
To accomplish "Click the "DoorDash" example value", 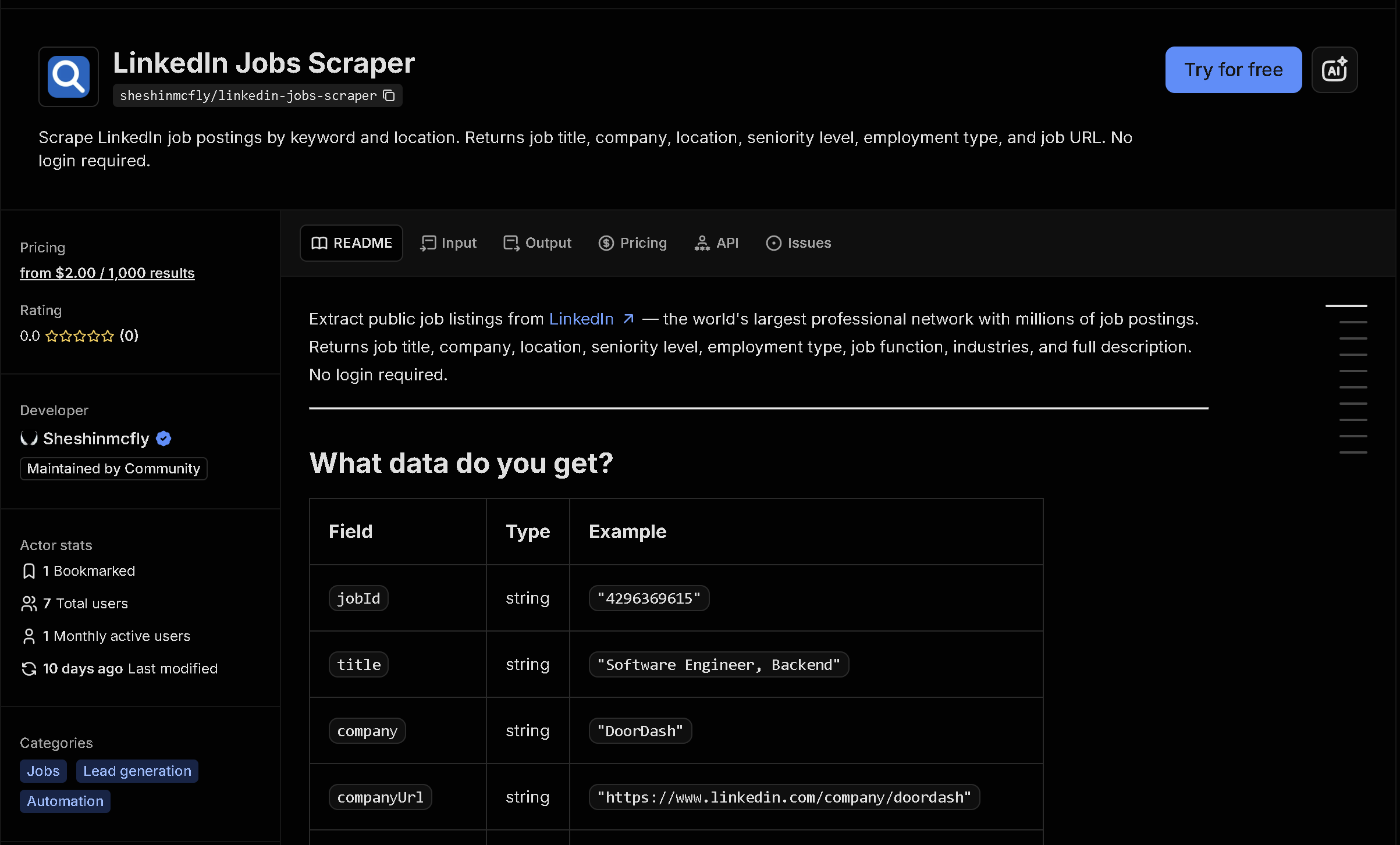I will [640, 731].
